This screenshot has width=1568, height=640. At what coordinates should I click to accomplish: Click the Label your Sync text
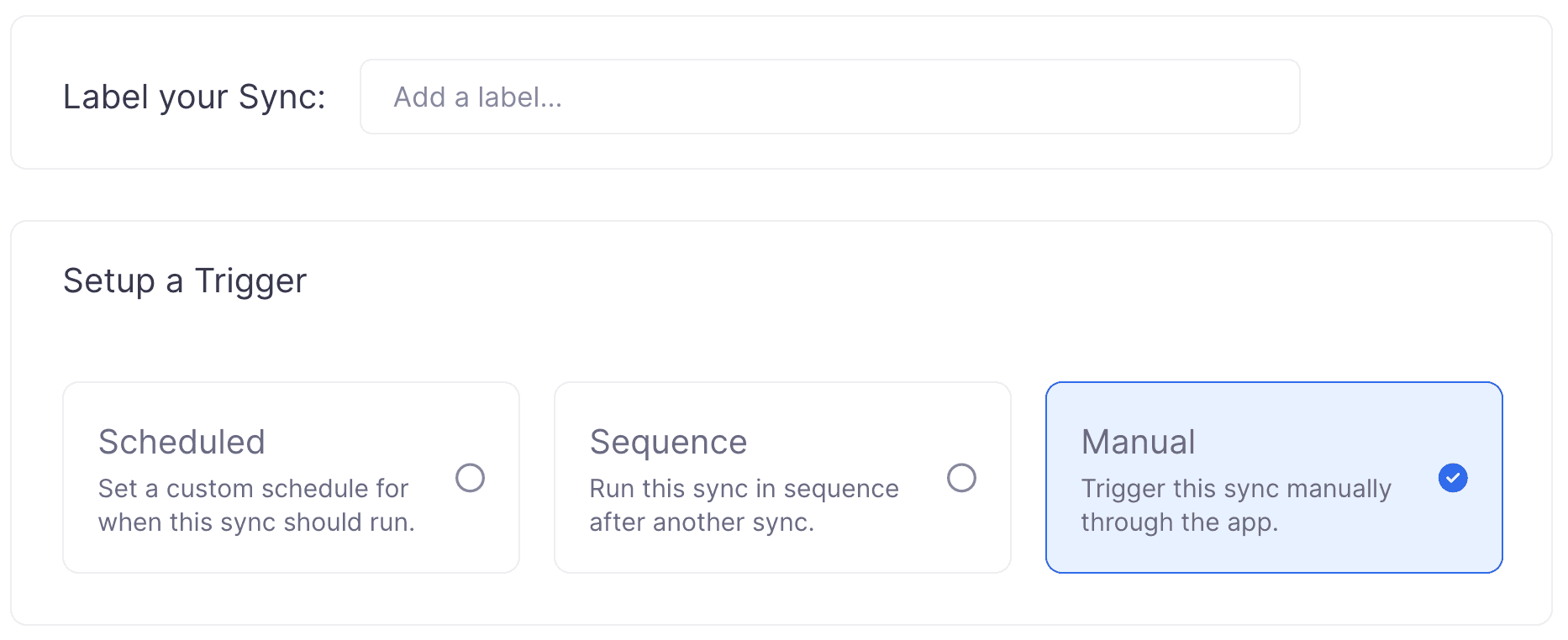click(196, 96)
